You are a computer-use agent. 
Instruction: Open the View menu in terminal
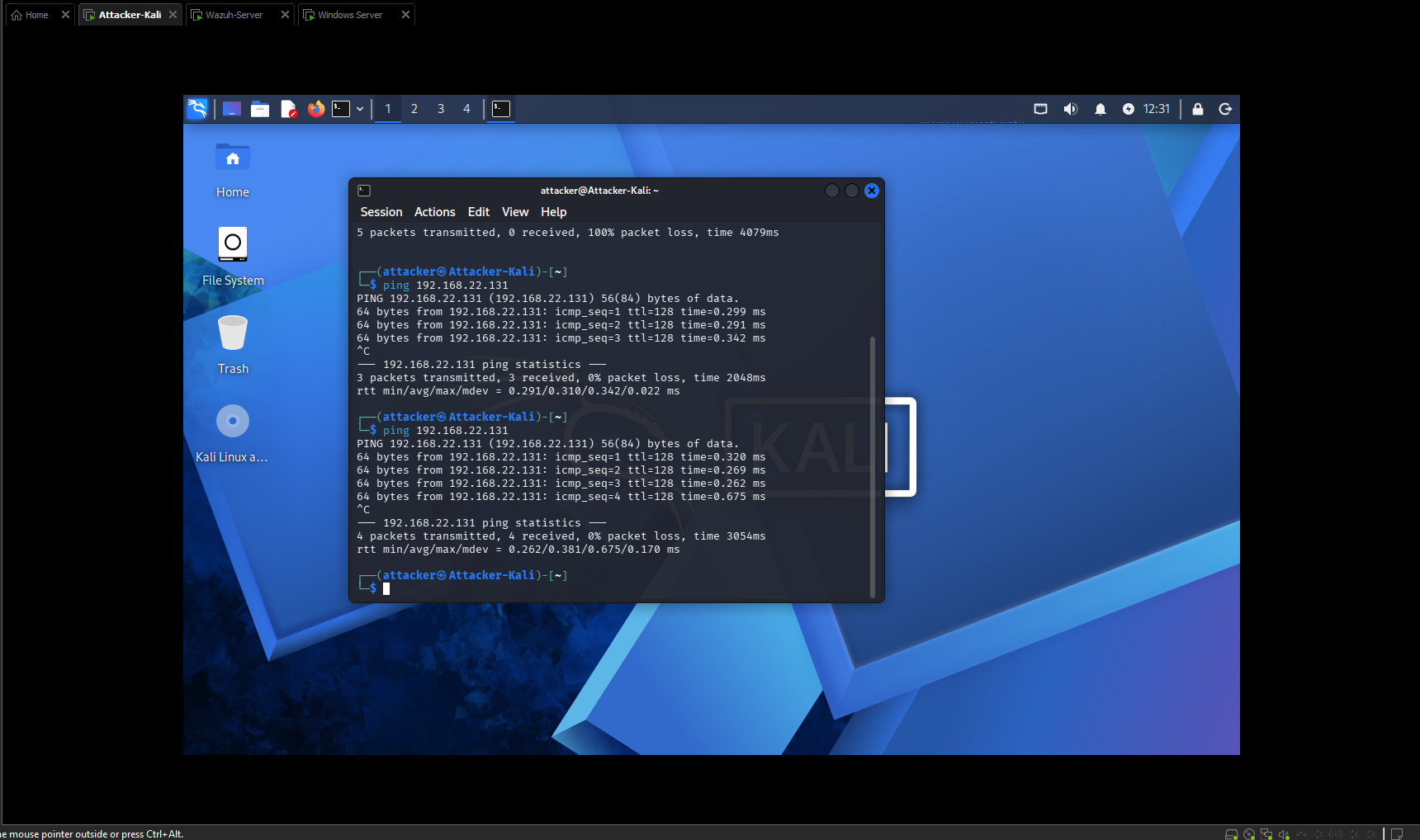click(x=515, y=212)
